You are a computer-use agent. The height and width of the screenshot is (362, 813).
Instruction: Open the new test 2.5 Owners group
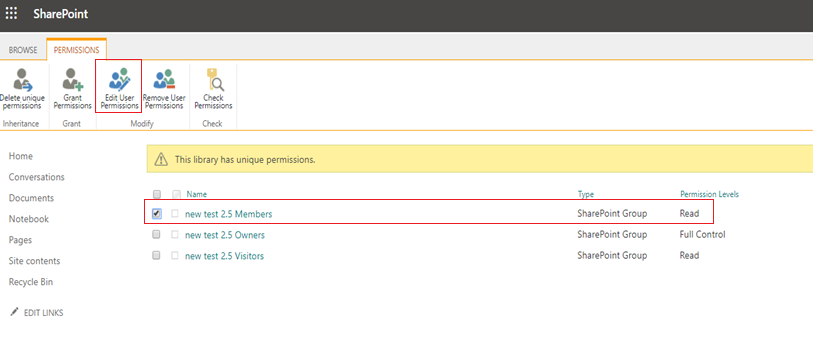[225, 235]
